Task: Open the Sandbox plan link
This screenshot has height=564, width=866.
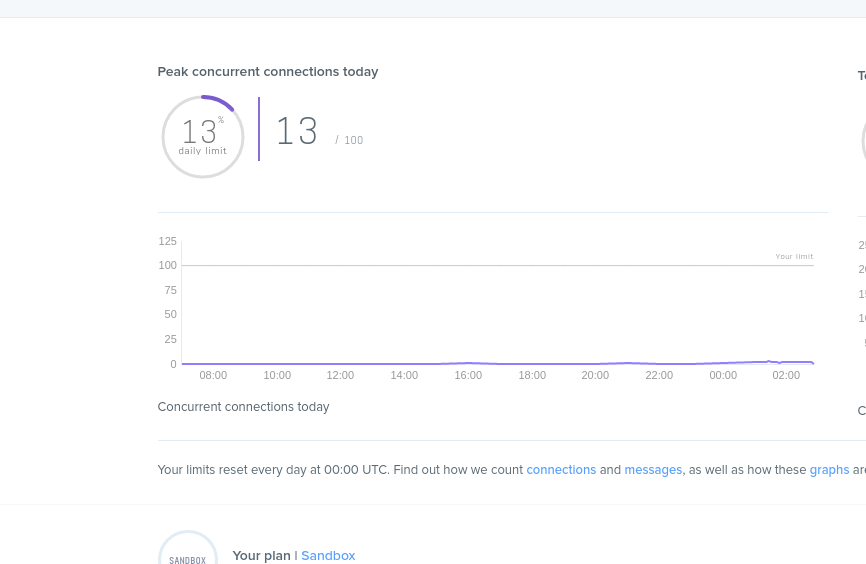Action: pyautogui.click(x=328, y=556)
